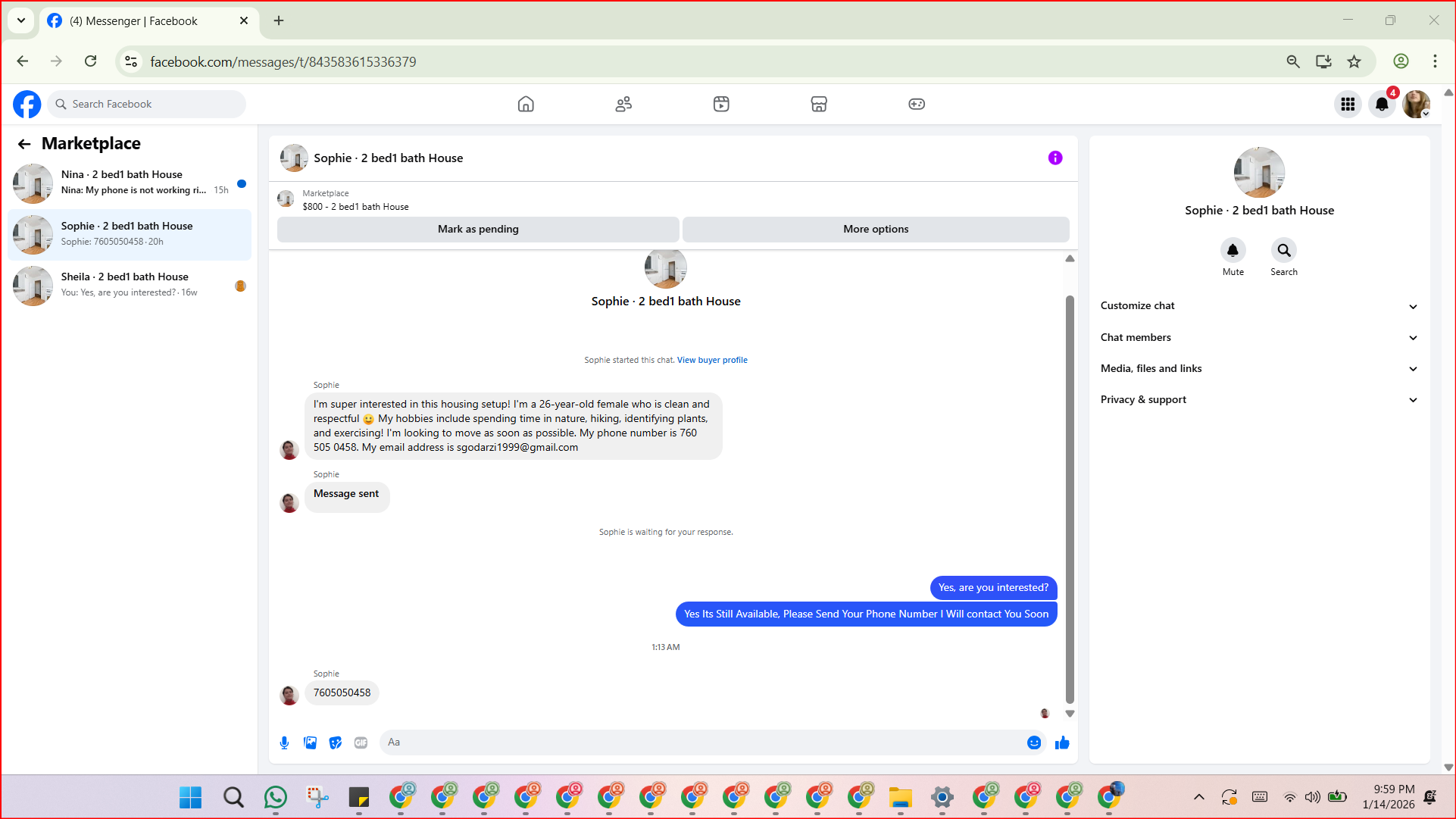This screenshot has height=819, width=1456.
Task: Open the Facebook menu grid icon
Action: [x=1348, y=105]
